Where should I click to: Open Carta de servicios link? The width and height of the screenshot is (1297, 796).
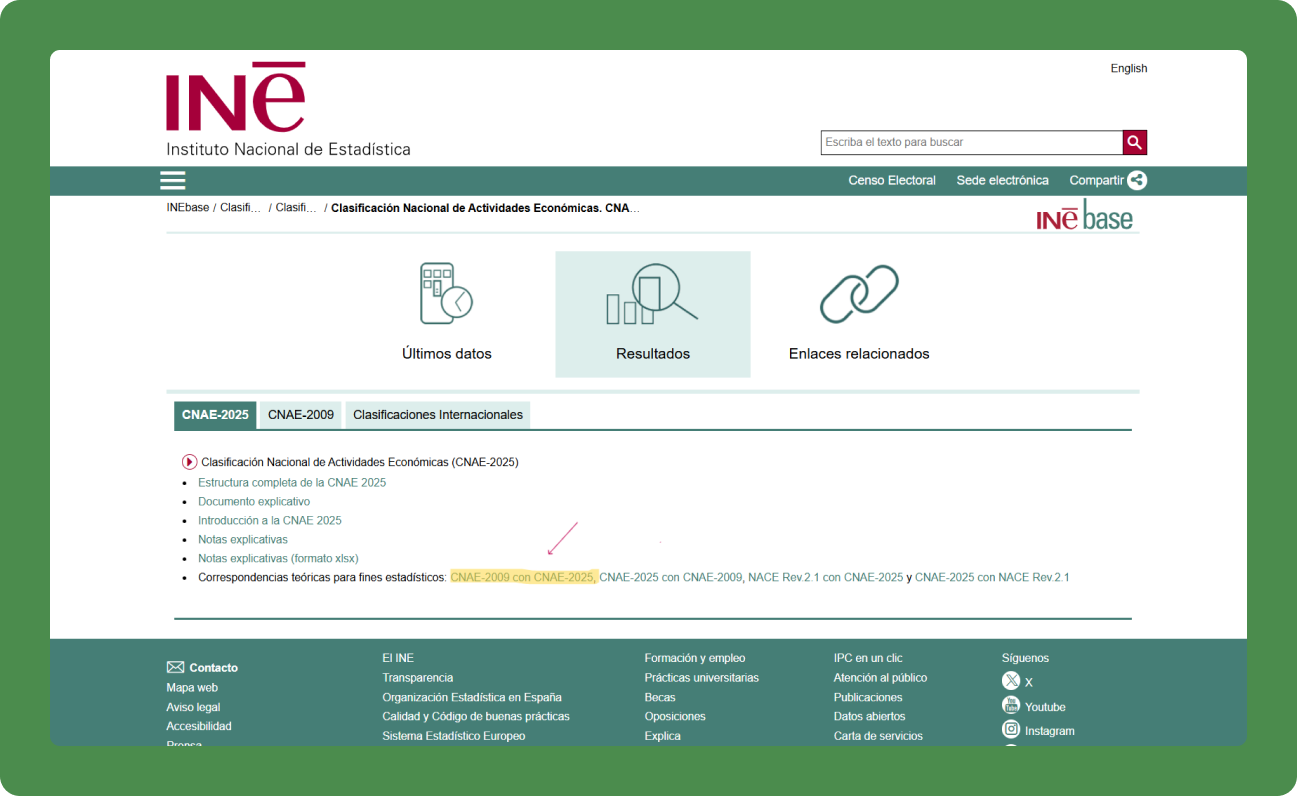coord(879,736)
